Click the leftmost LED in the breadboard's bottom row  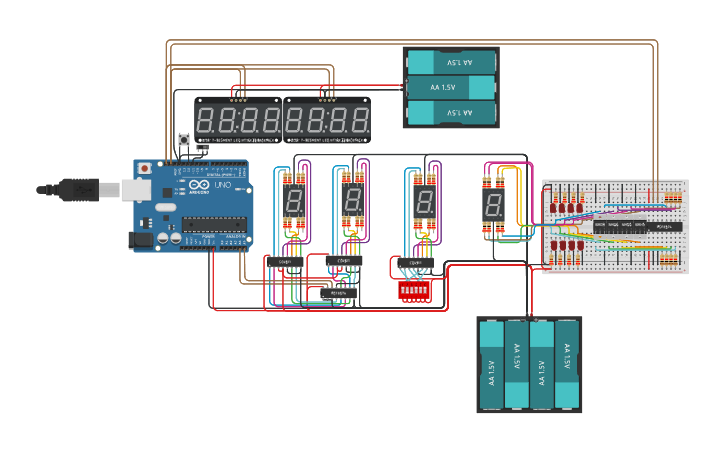click(553, 245)
